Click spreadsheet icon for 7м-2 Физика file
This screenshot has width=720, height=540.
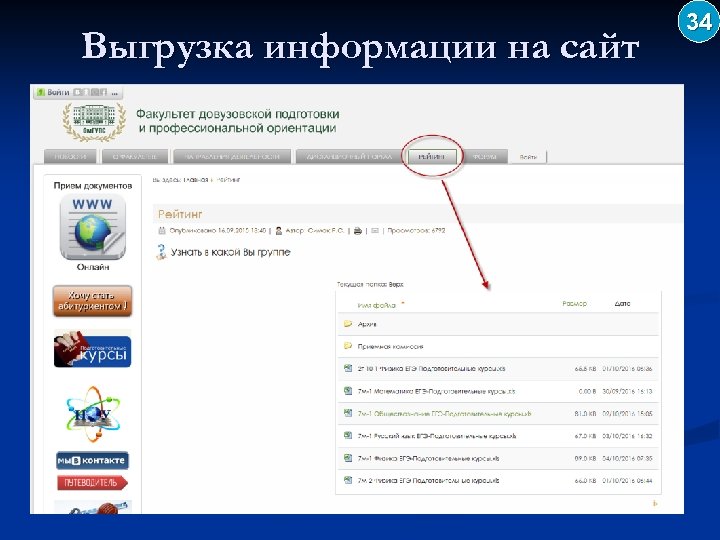point(348,480)
